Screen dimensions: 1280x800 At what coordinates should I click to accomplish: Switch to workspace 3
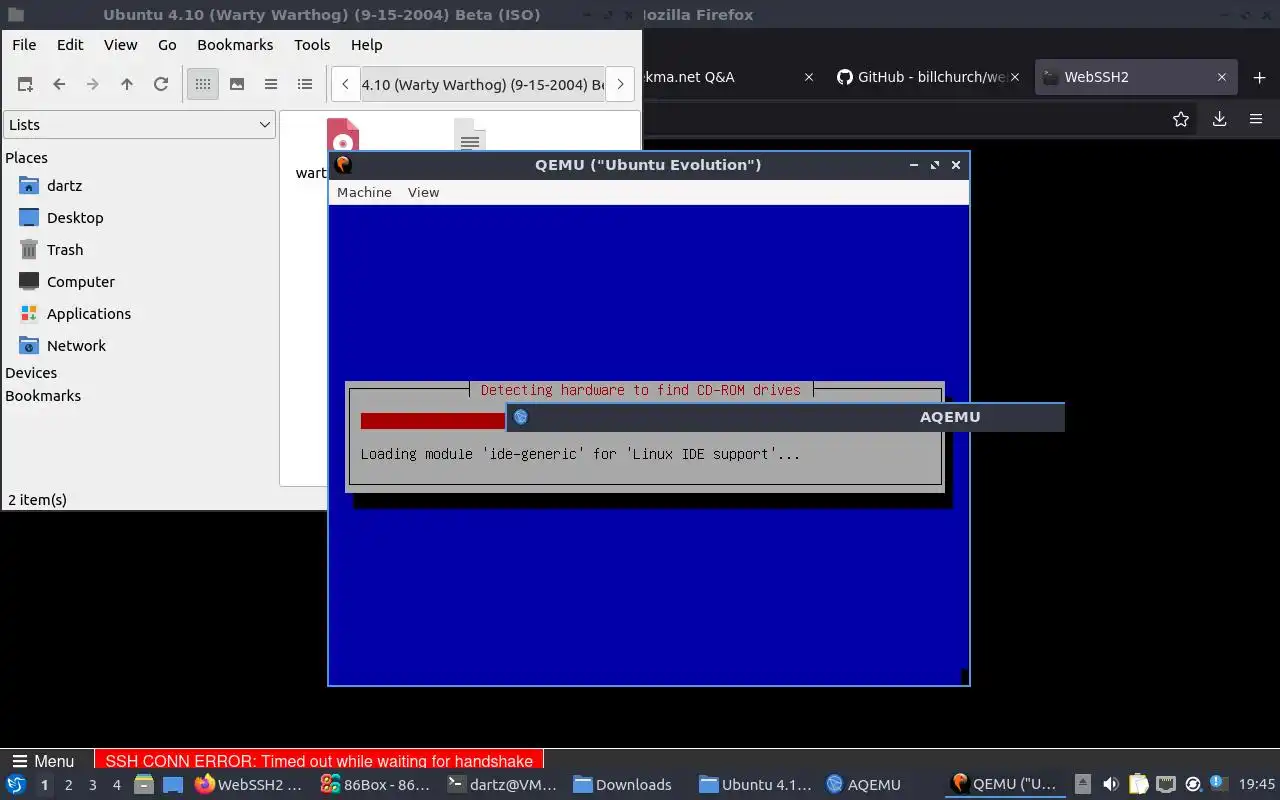pyautogui.click(x=92, y=785)
